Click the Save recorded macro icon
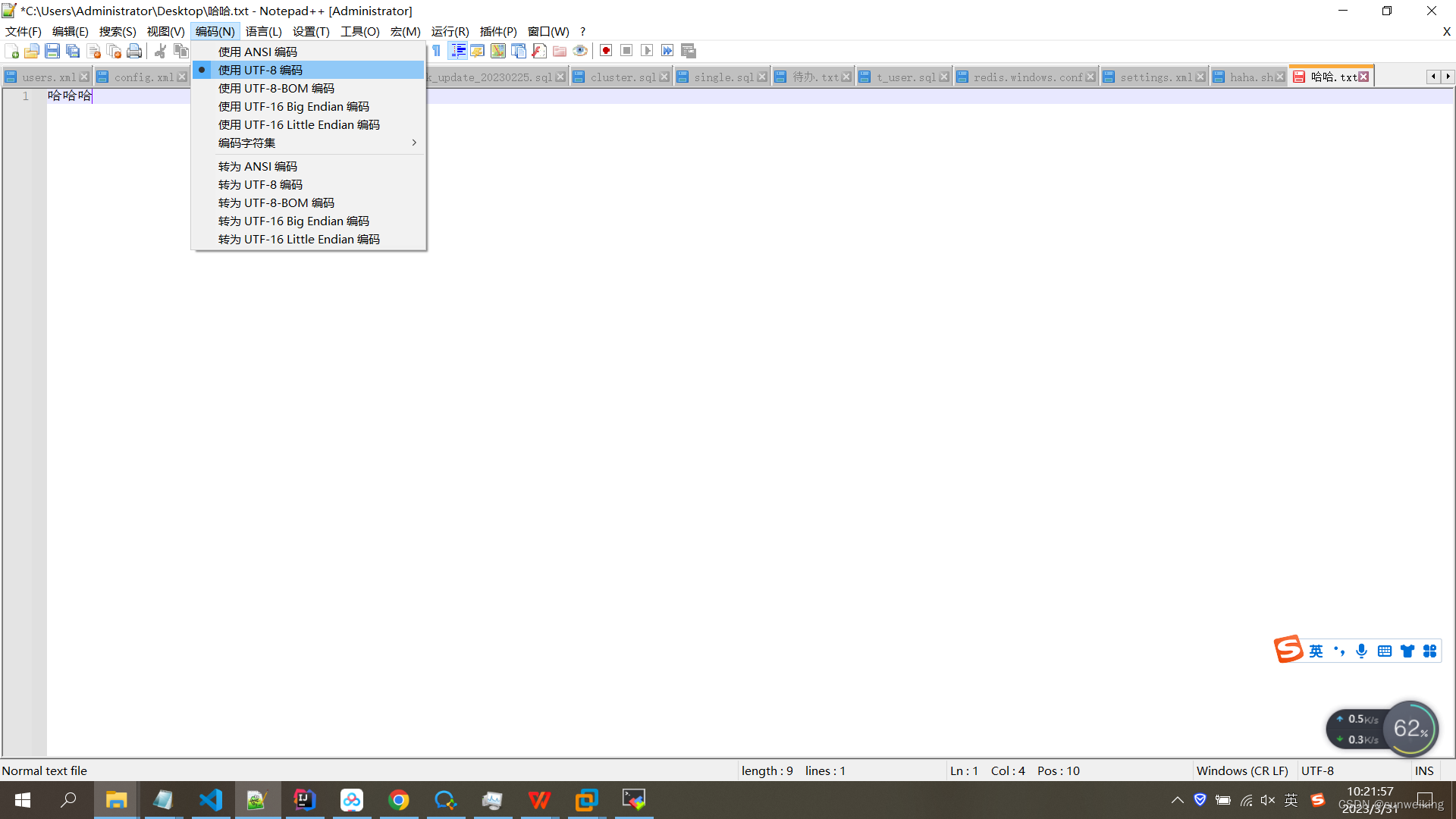Screen dimensions: 1456x819 pyautogui.click(x=689, y=51)
